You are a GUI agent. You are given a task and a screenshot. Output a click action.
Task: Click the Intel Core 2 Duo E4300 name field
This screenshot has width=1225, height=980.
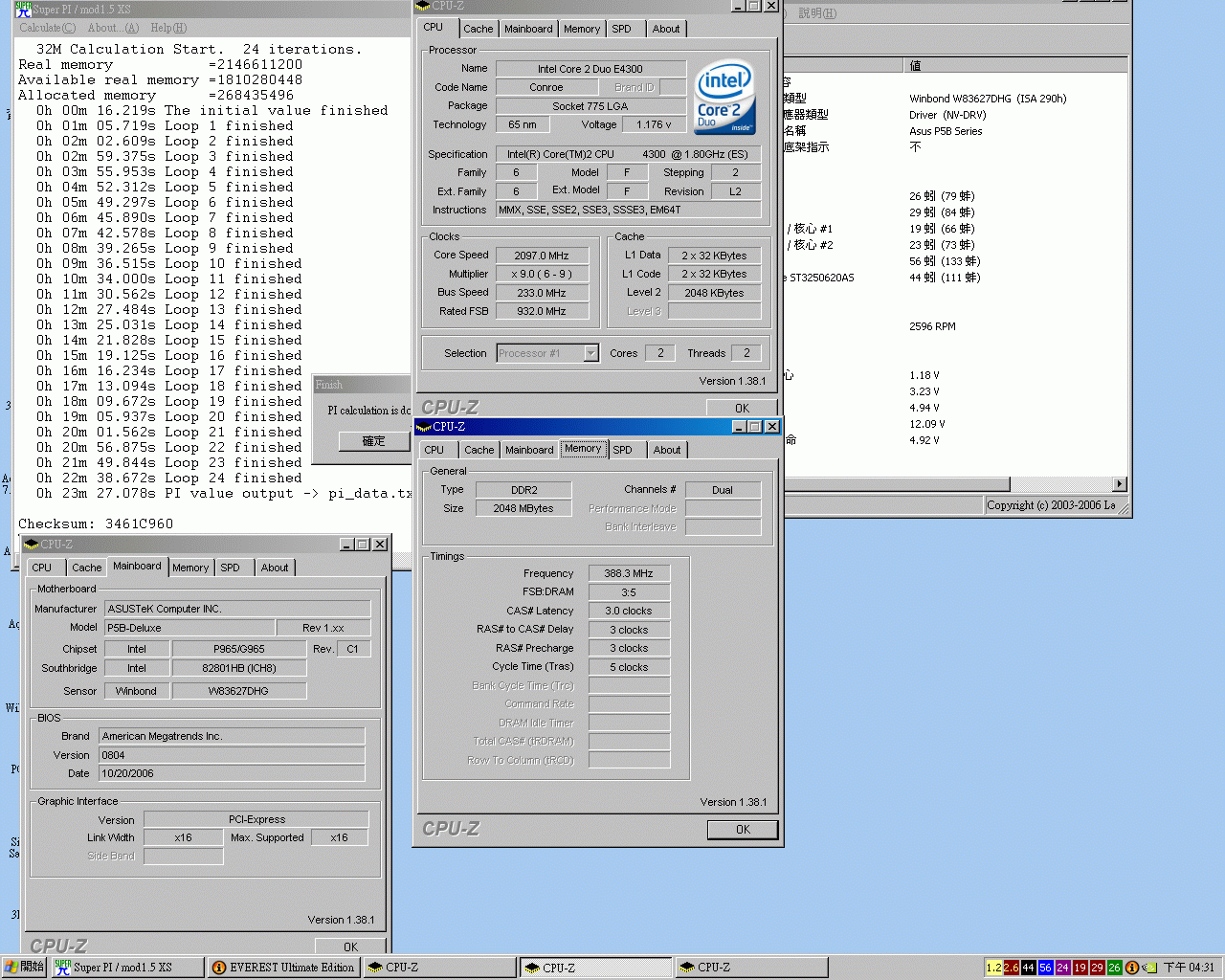[590, 69]
